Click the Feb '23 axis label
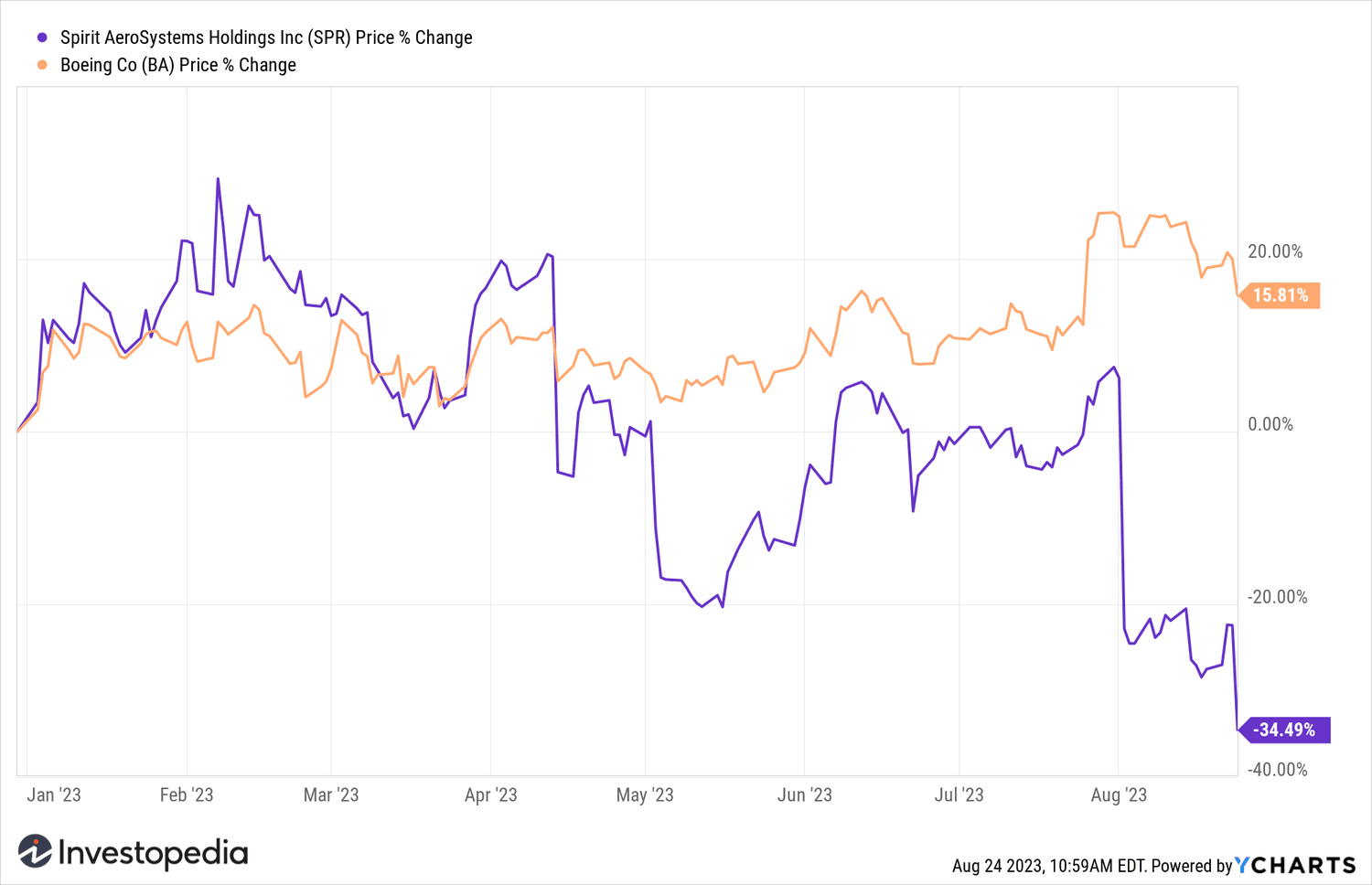The height and width of the screenshot is (885, 1372). [x=187, y=794]
